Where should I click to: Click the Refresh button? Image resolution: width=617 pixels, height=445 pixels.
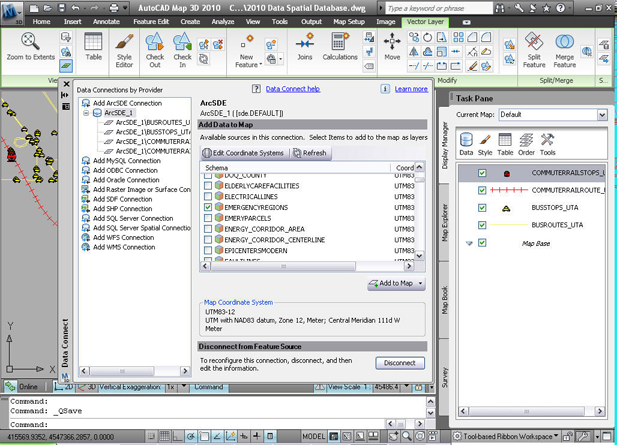coord(310,153)
